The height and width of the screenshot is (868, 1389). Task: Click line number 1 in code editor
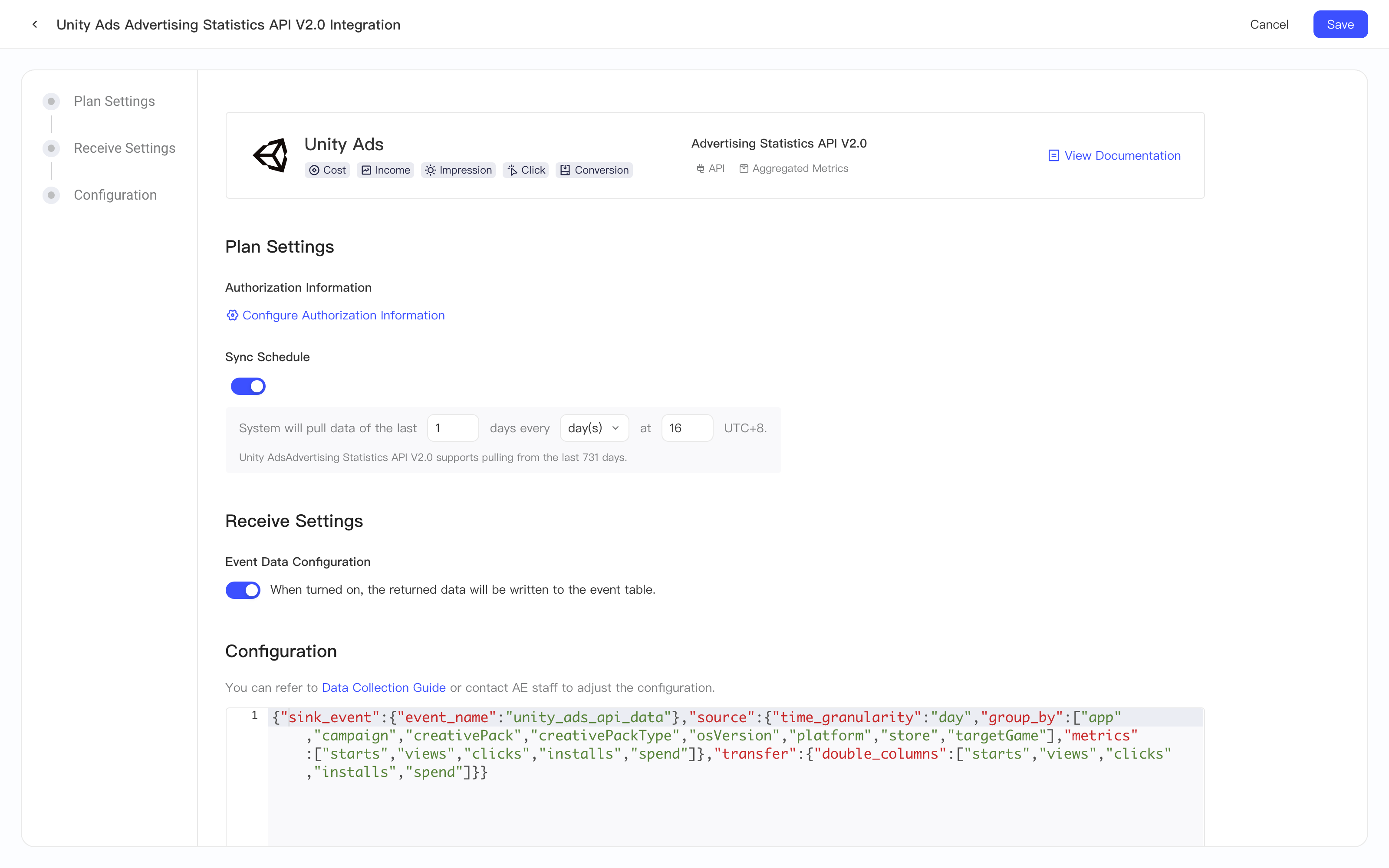pos(254,715)
